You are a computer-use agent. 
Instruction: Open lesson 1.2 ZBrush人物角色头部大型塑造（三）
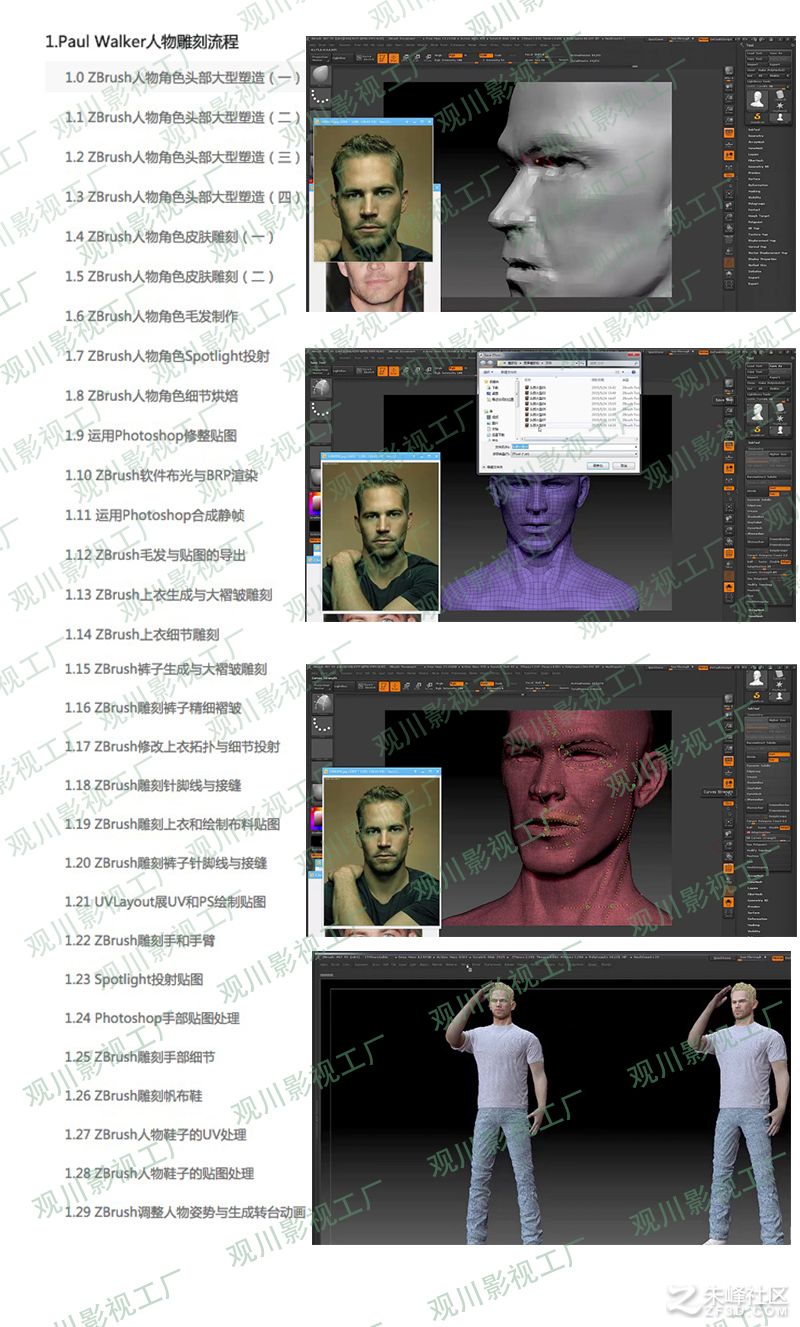pyautogui.click(x=182, y=157)
